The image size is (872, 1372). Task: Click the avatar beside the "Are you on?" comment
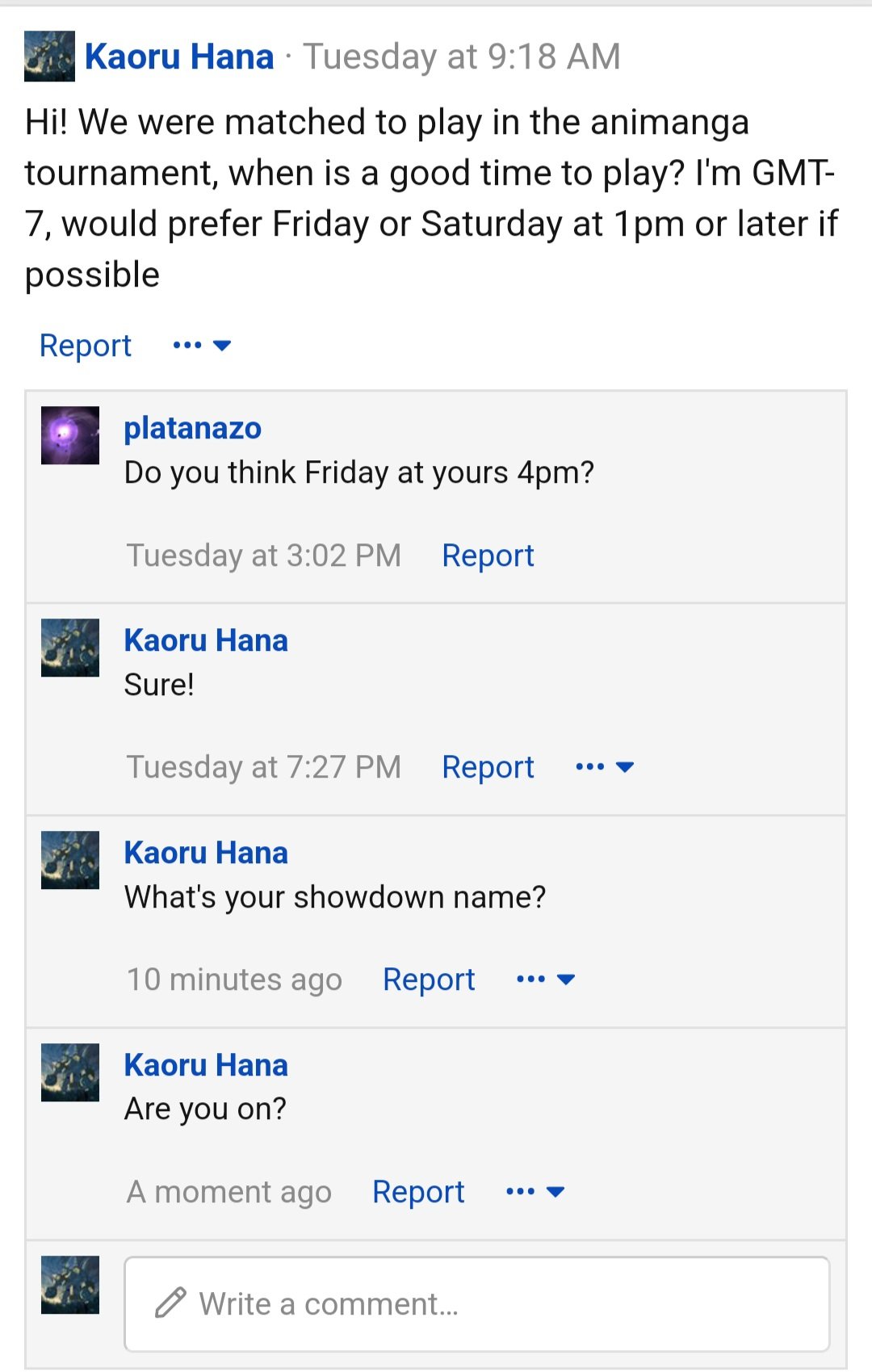click(70, 1072)
